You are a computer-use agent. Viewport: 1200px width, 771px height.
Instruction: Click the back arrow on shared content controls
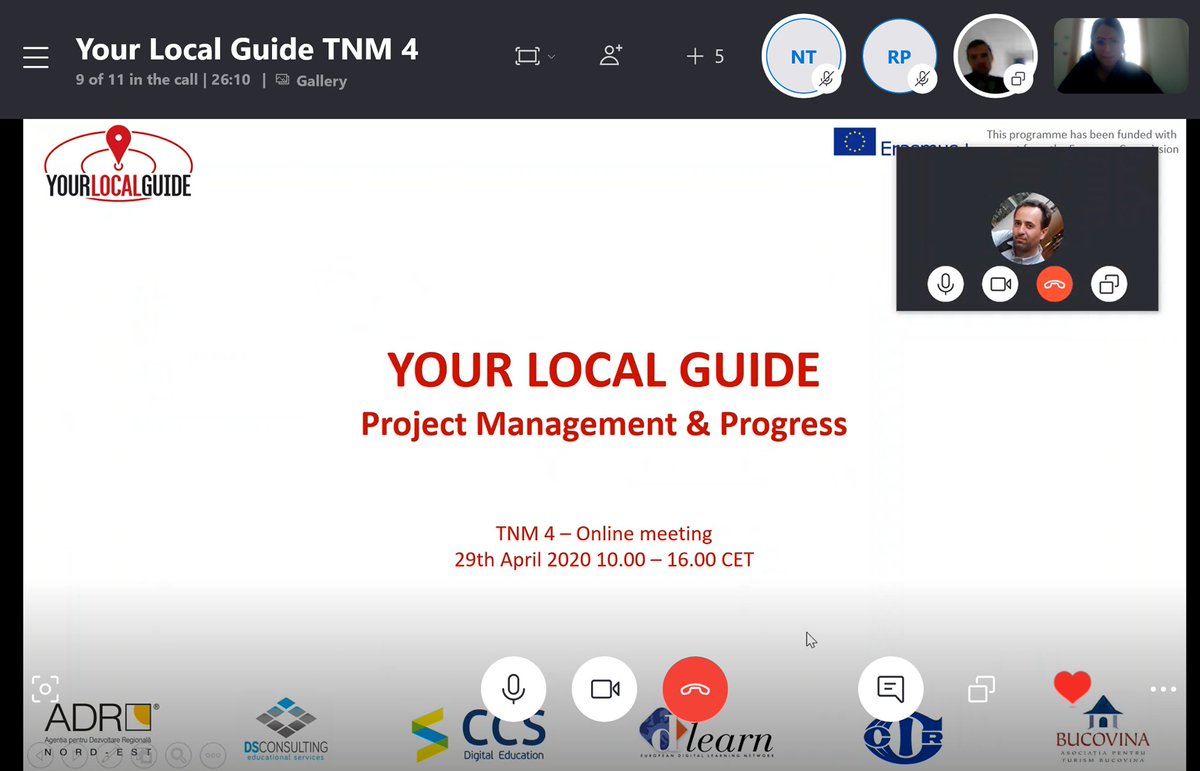pos(38,755)
